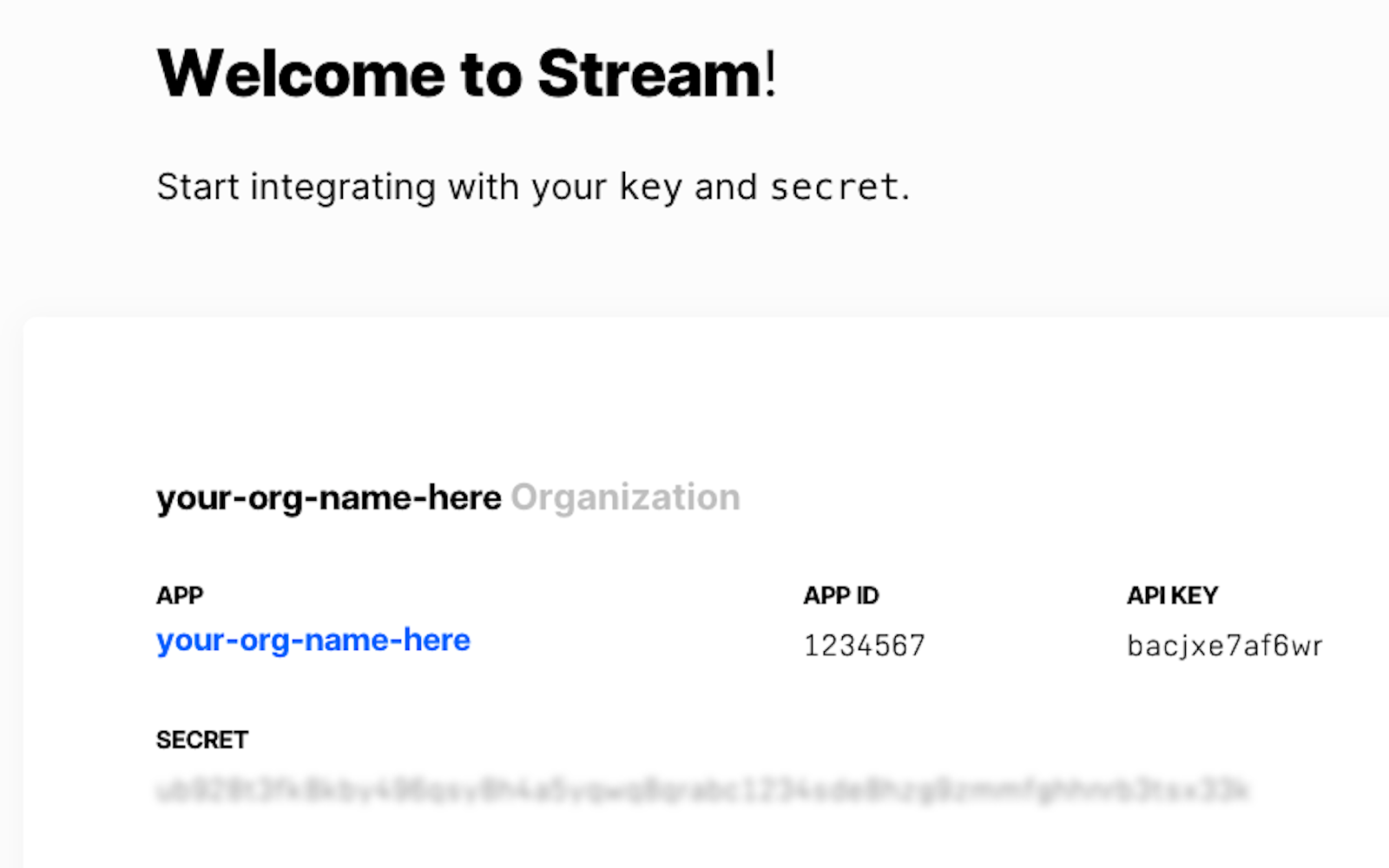Image resolution: width=1389 pixels, height=868 pixels.
Task: Select the APP ID value 1234567
Action: pos(864,644)
